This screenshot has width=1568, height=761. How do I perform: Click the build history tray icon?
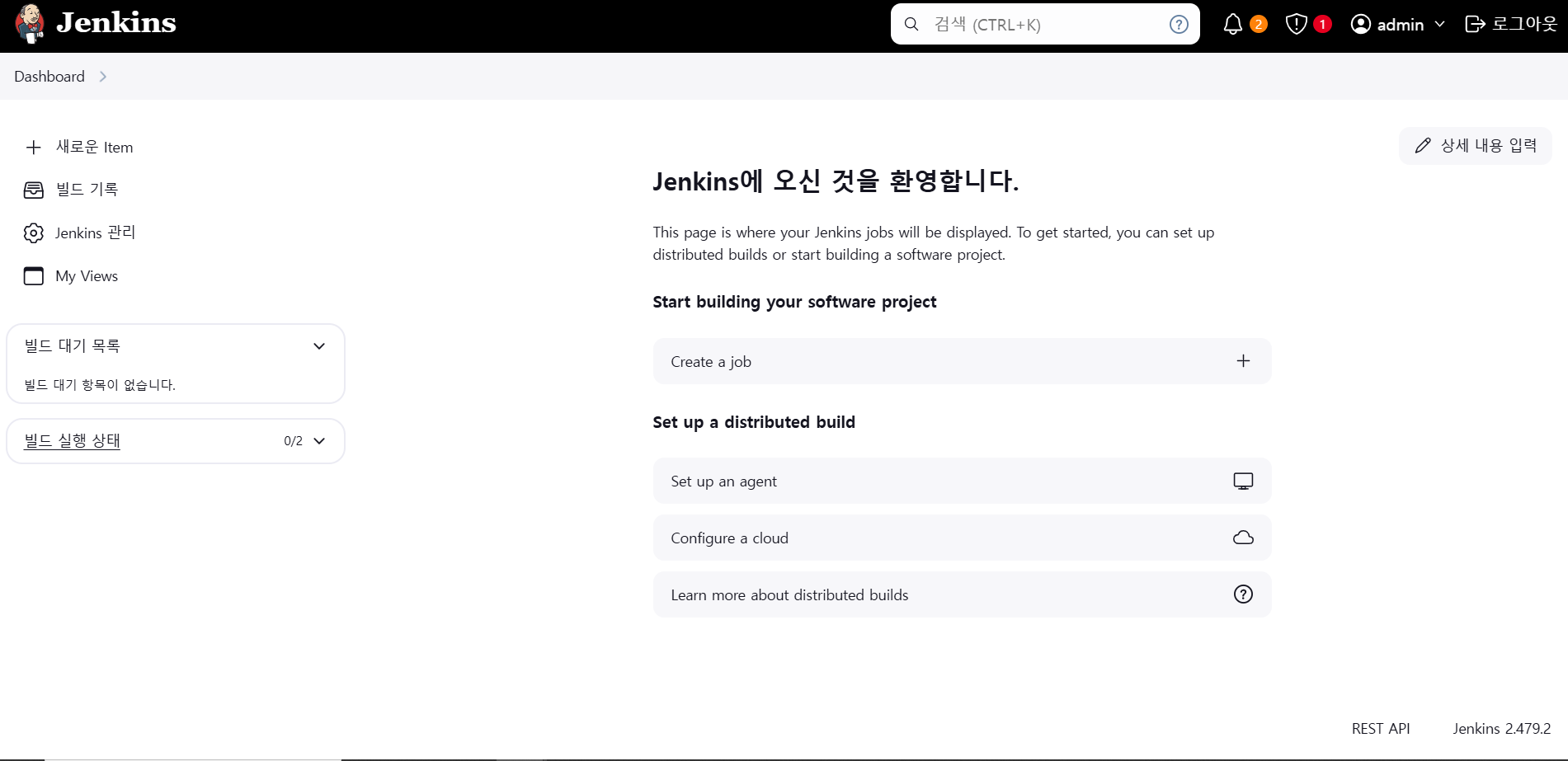pyautogui.click(x=34, y=190)
